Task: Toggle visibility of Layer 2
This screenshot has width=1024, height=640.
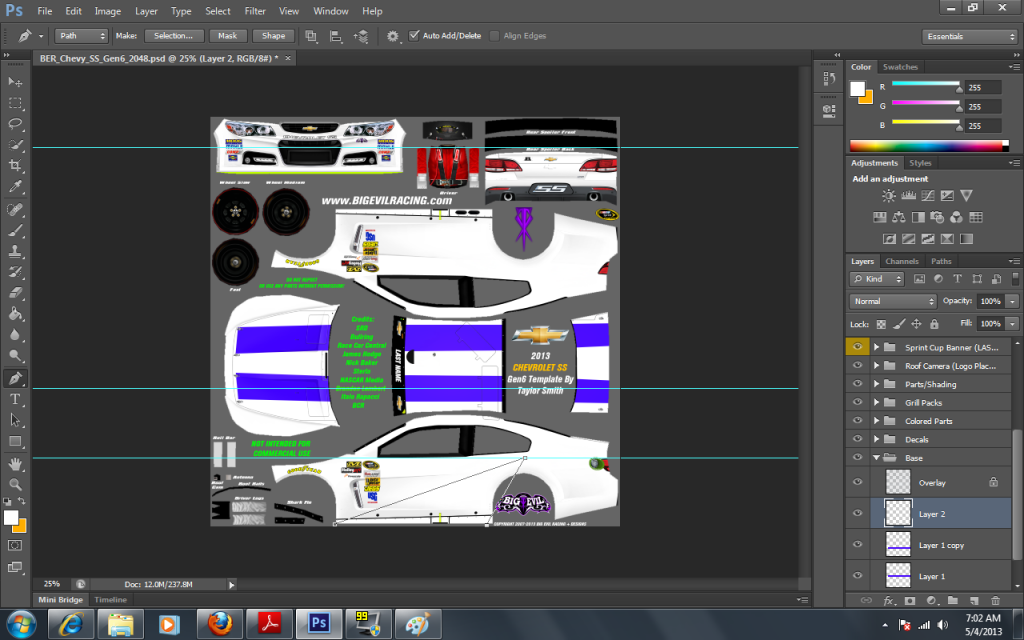Action: [857, 513]
